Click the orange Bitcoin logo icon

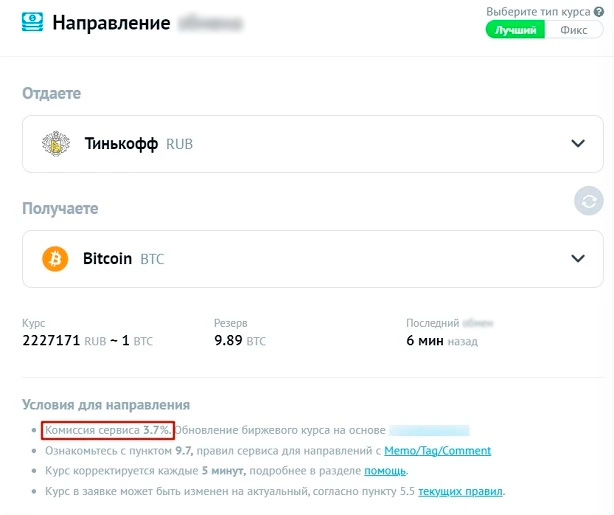coord(55,259)
